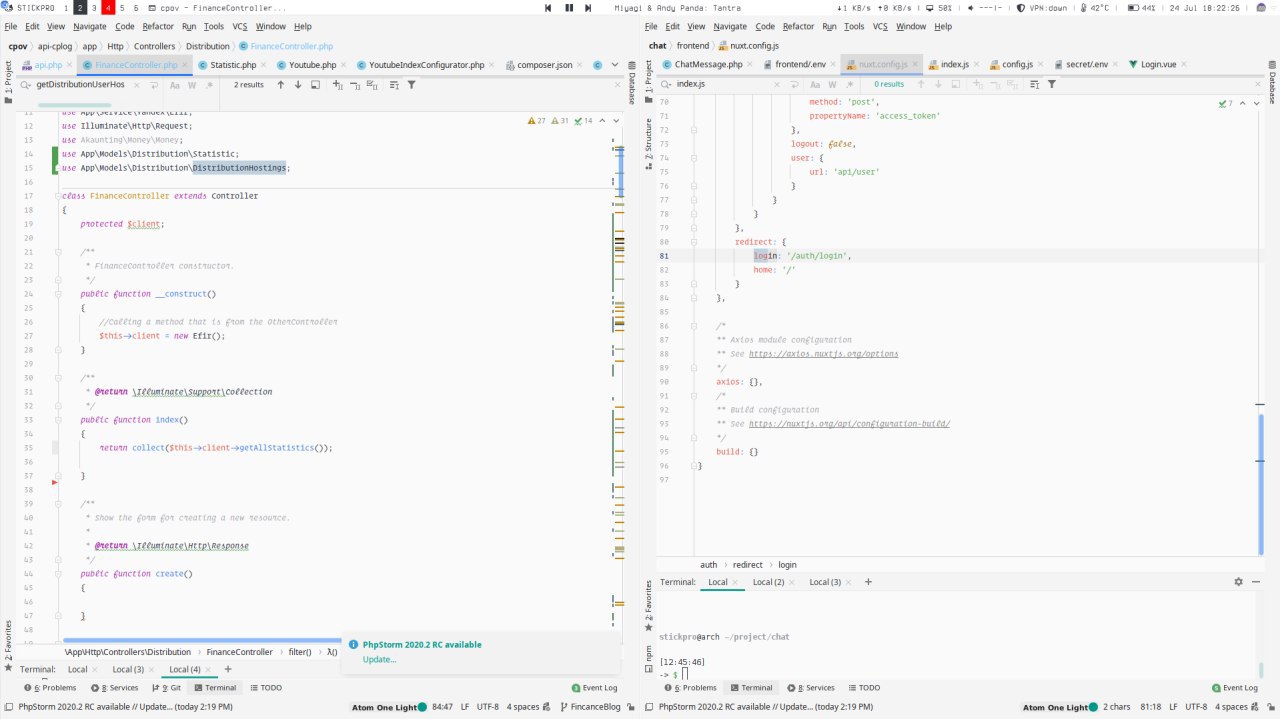Open find results in tool window, left editor
This screenshot has width=1280, height=719.
coord(315,84)
